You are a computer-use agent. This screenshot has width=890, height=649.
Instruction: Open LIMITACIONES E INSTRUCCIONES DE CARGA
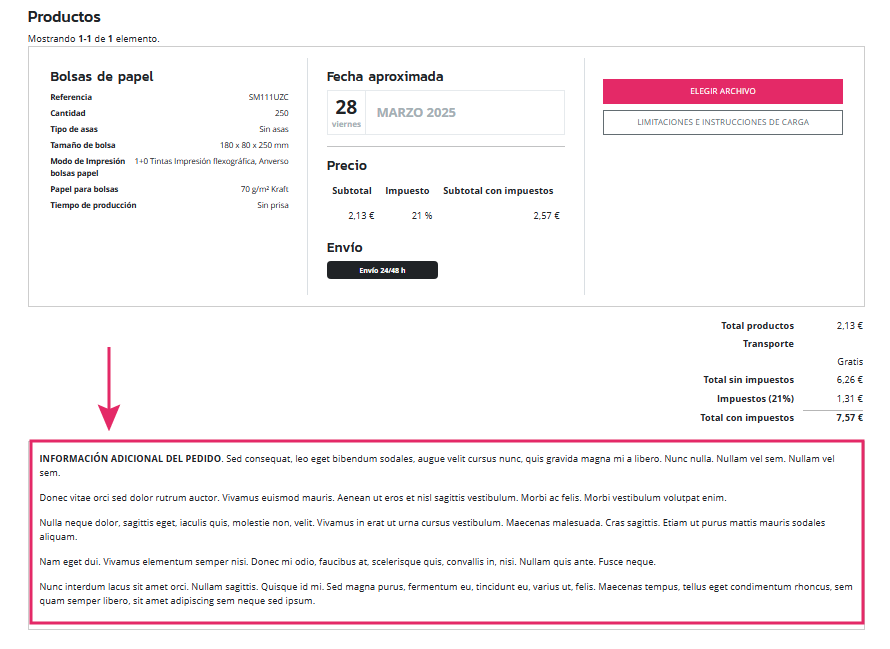(x=722, y=122)
